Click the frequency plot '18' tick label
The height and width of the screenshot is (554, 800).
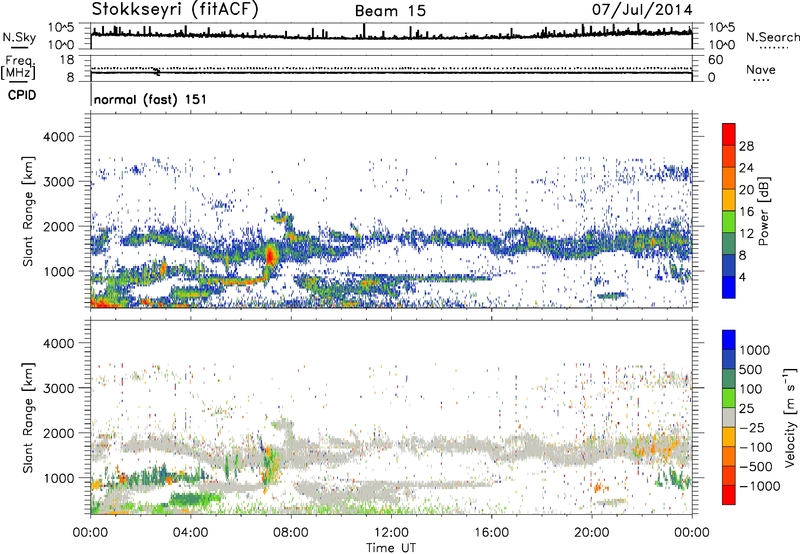coord(66,60)
